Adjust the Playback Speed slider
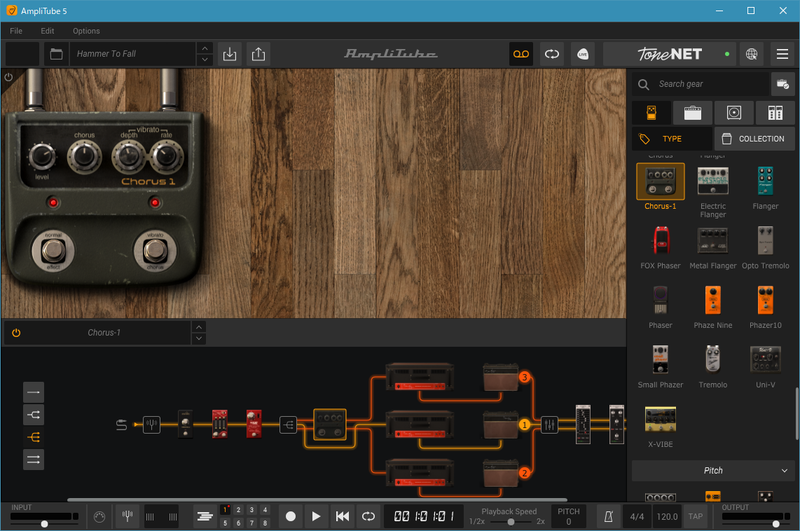Screen dimensions: 800x531 pyautogui.click(x=510, y=522)
